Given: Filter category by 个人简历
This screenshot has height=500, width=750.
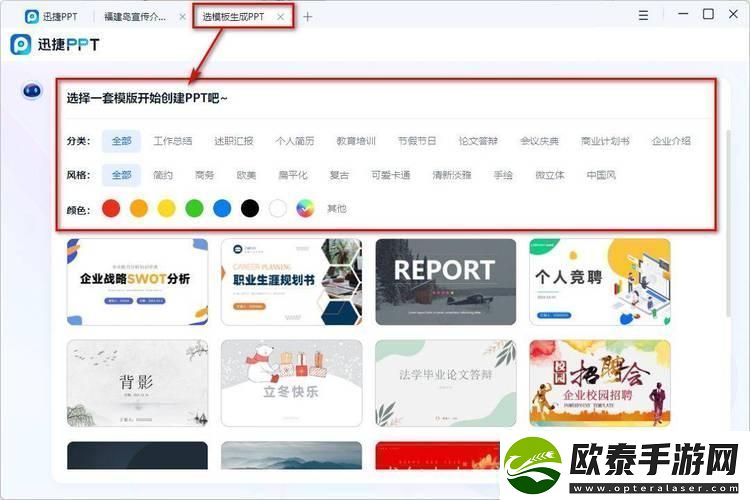Looking at the screenshot, I should pyautogui.click(x=295, y=141).
